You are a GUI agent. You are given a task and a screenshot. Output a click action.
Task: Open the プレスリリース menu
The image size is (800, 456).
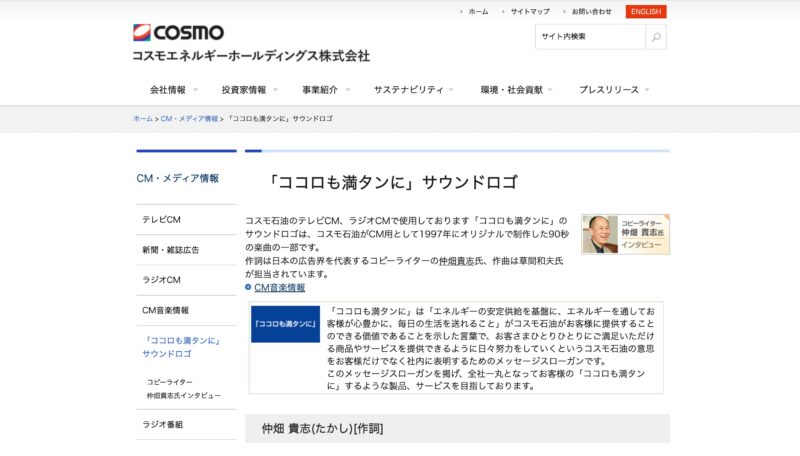[x=609, y=90]
